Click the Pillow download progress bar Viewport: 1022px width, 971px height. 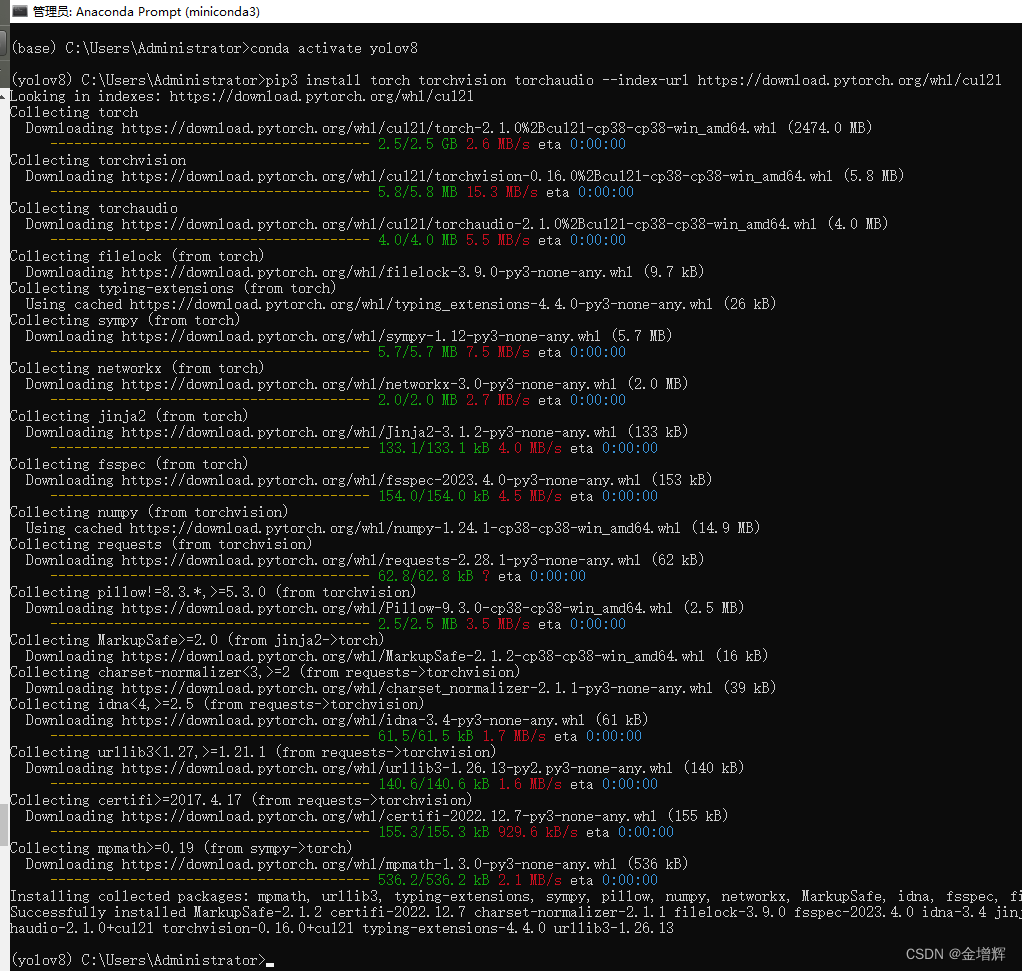point(210,624)
